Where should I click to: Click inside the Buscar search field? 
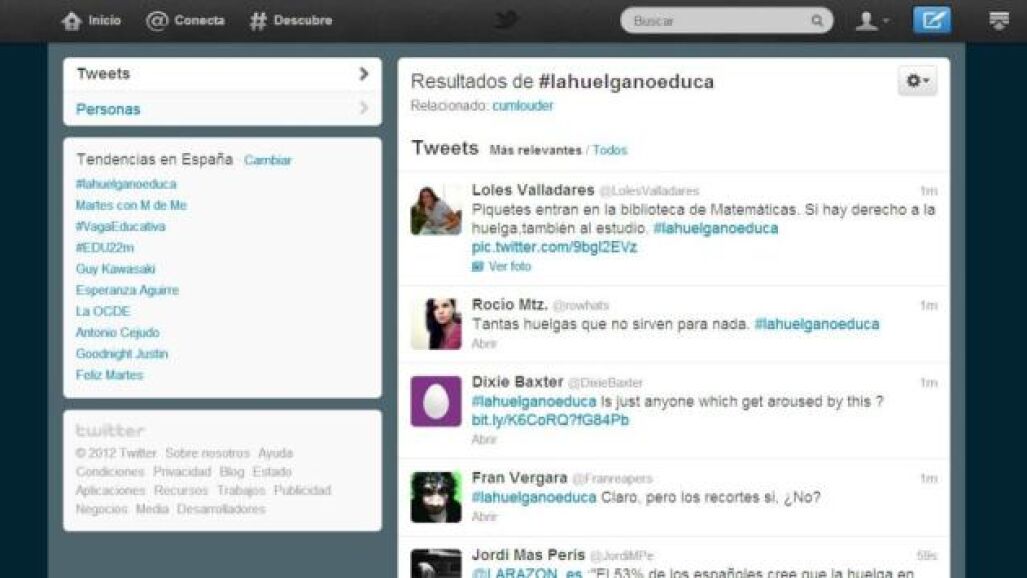[x=719, y=21]
